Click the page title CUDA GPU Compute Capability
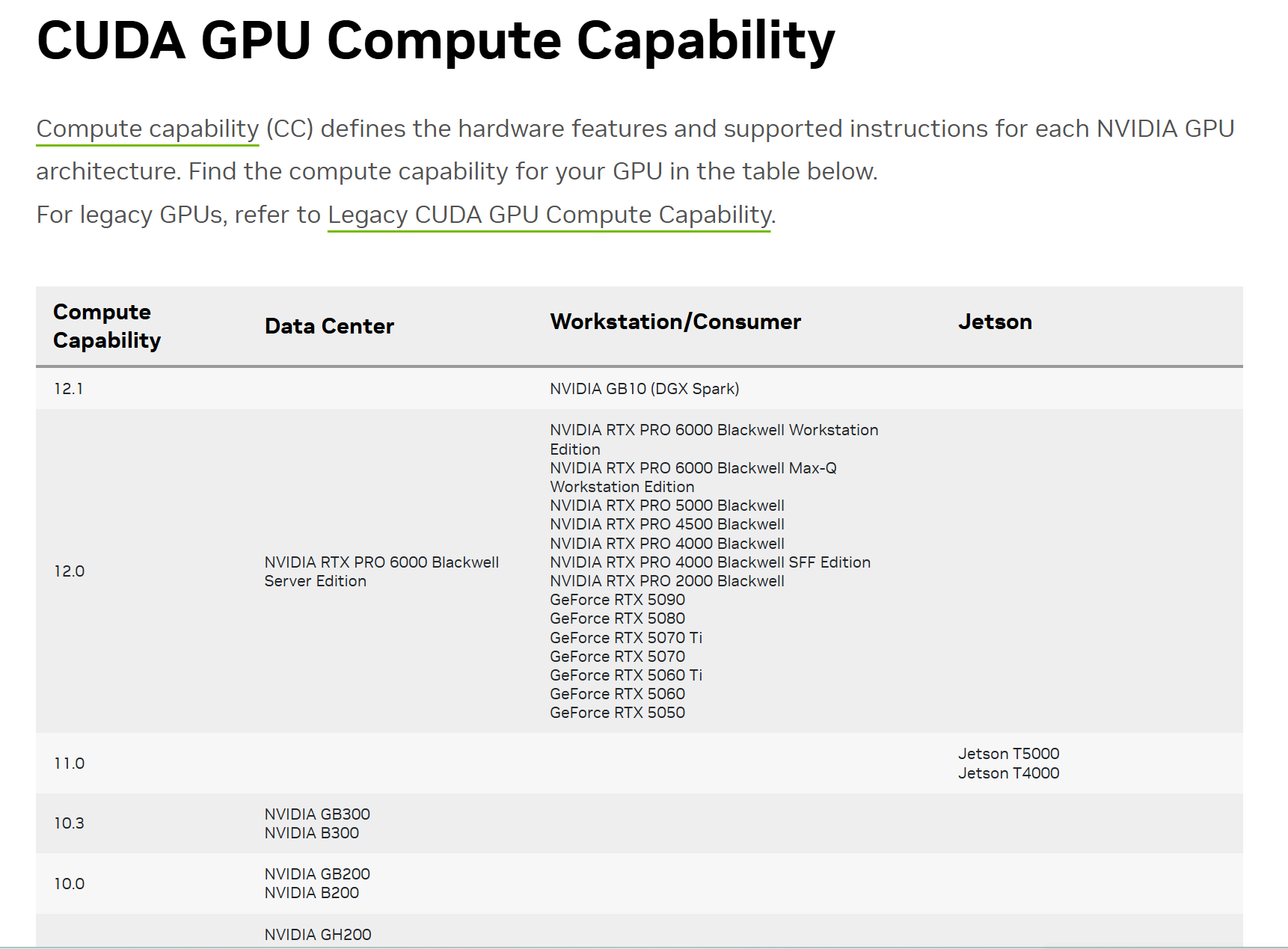This screenshot has height=949, width=1288. (x=435, y=40)
